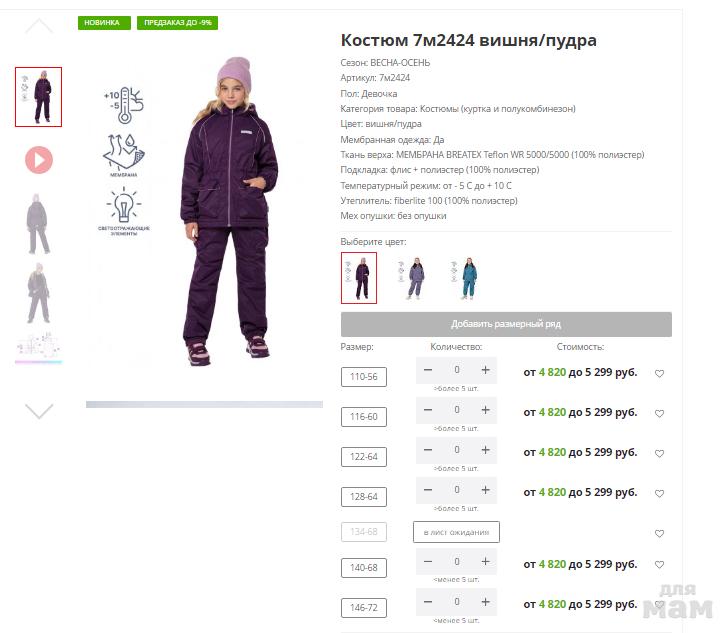Click the plus for size 128-64
728x633 pixels.
click(485, 489)
